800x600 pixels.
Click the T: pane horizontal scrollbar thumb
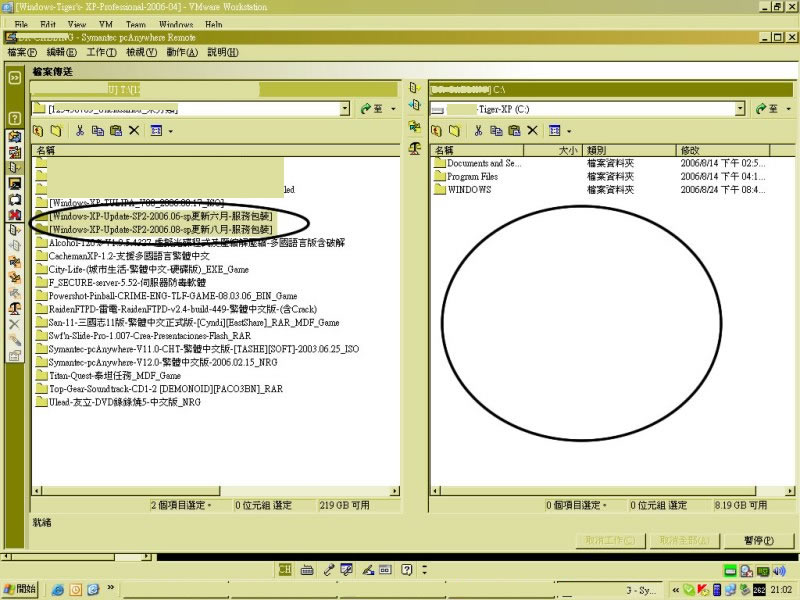point(131,491)
